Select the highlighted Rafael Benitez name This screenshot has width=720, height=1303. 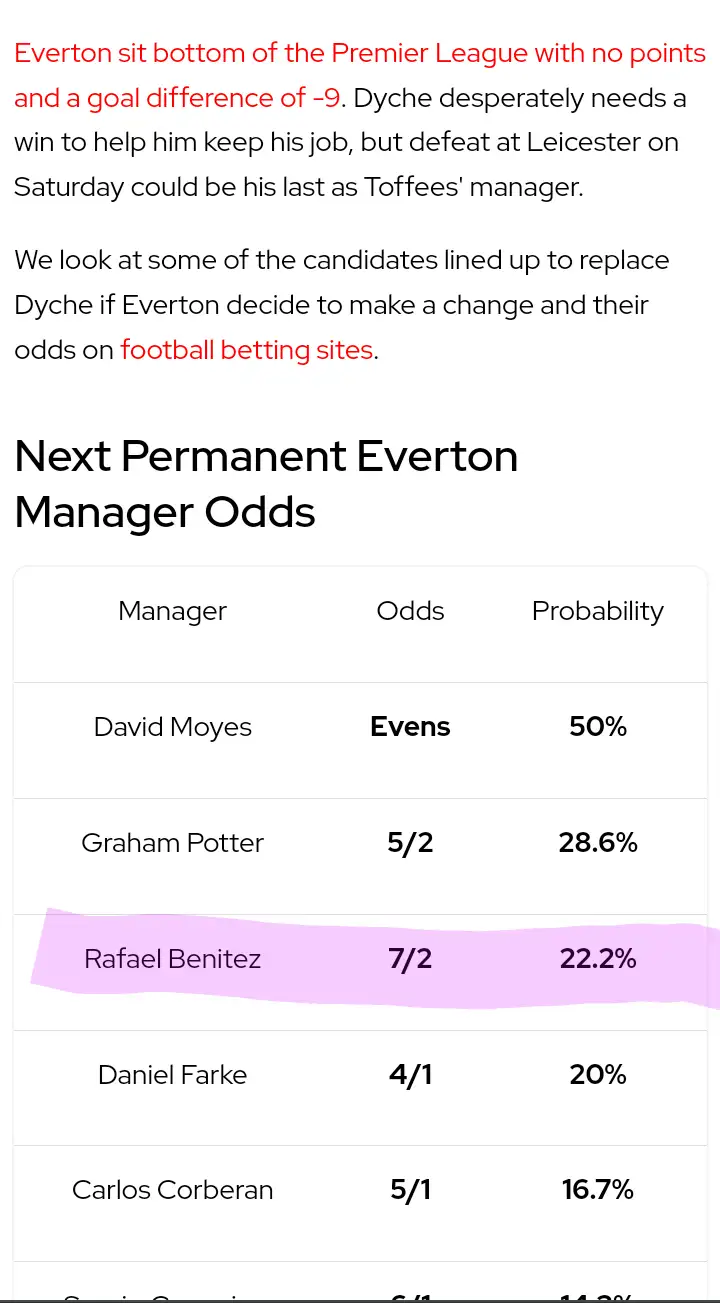172,959
